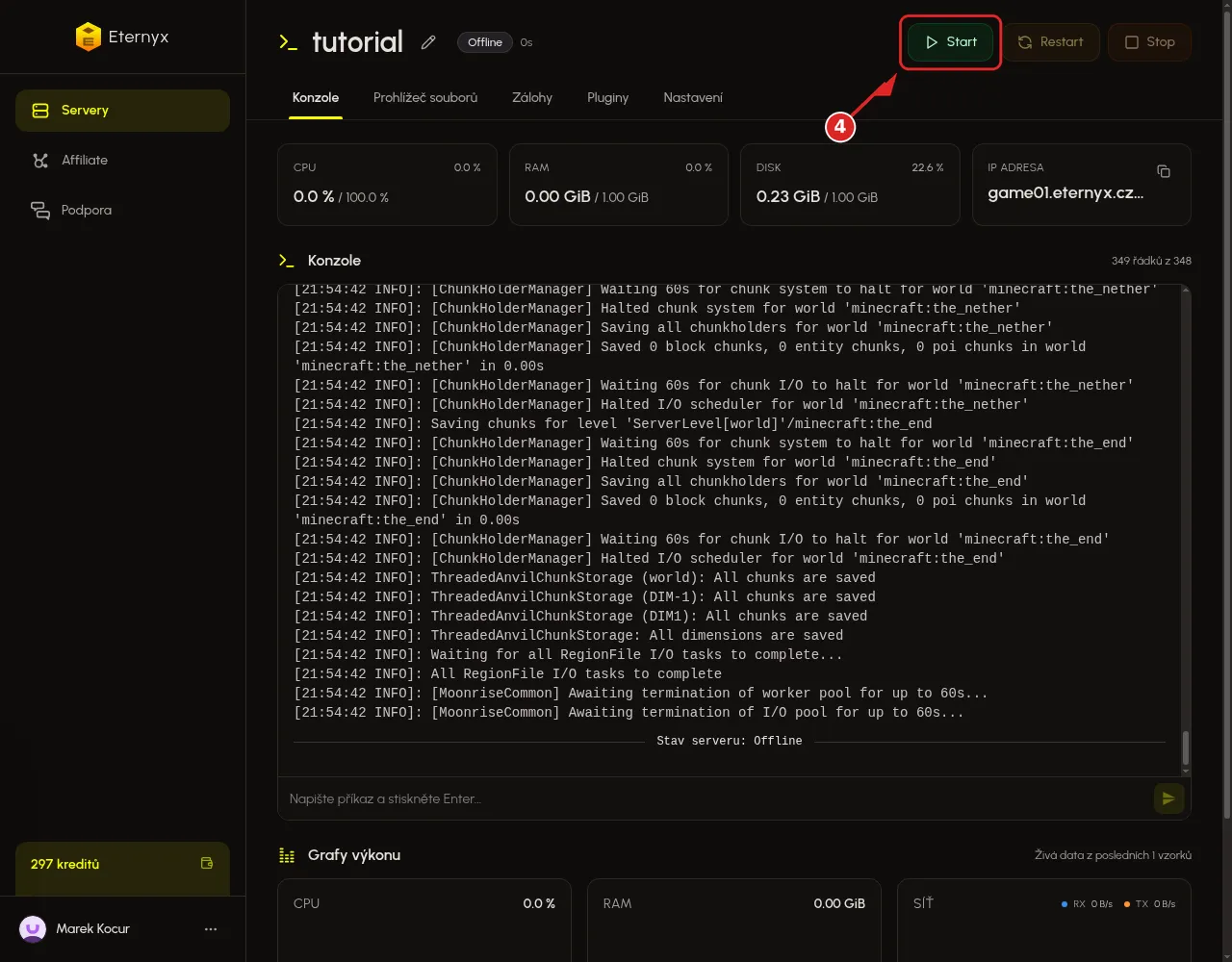
Task: Click the TX legend in network graph
Action: (1149, 904)
